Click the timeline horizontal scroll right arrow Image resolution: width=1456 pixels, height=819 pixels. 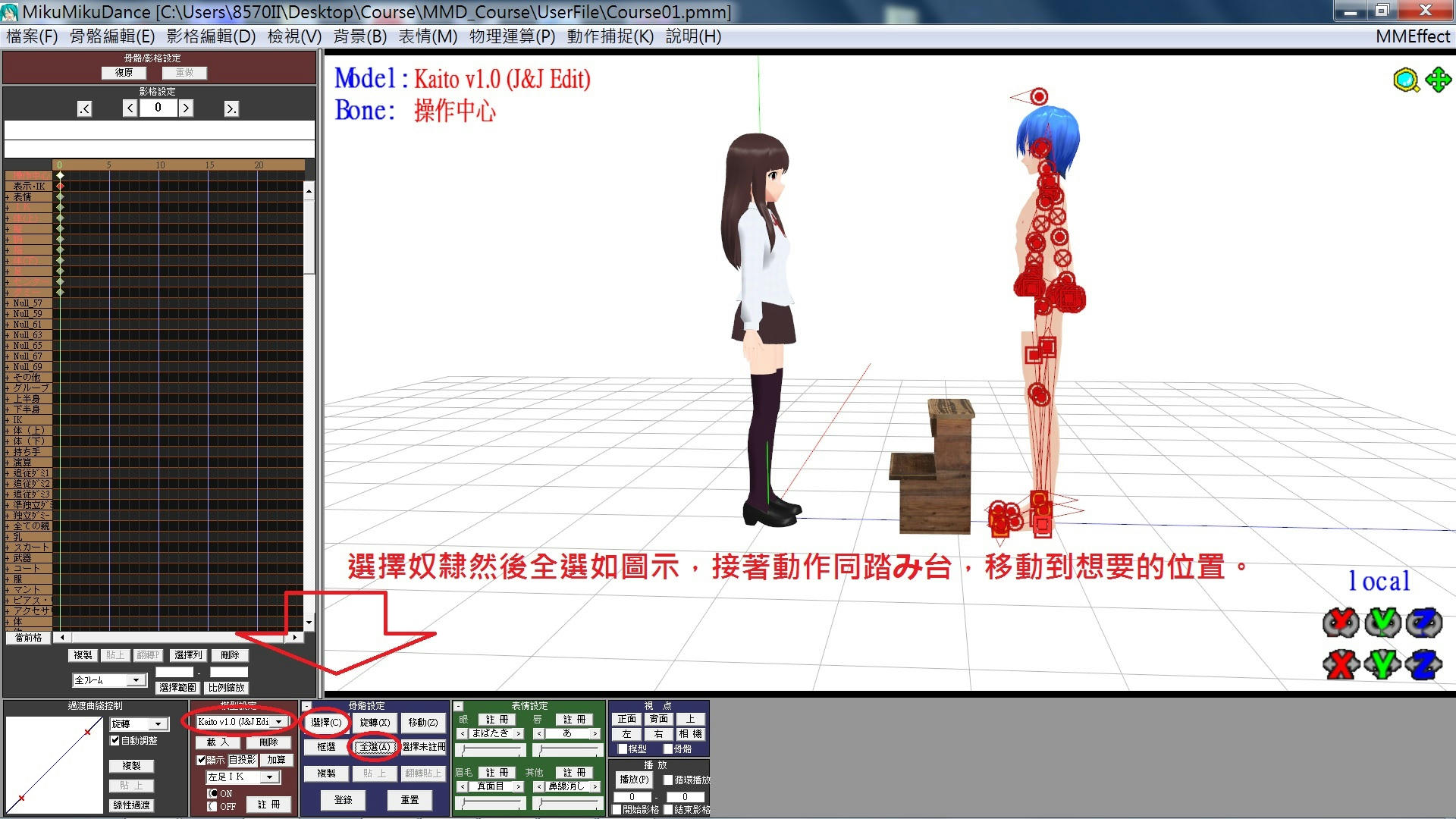point(295,638)
